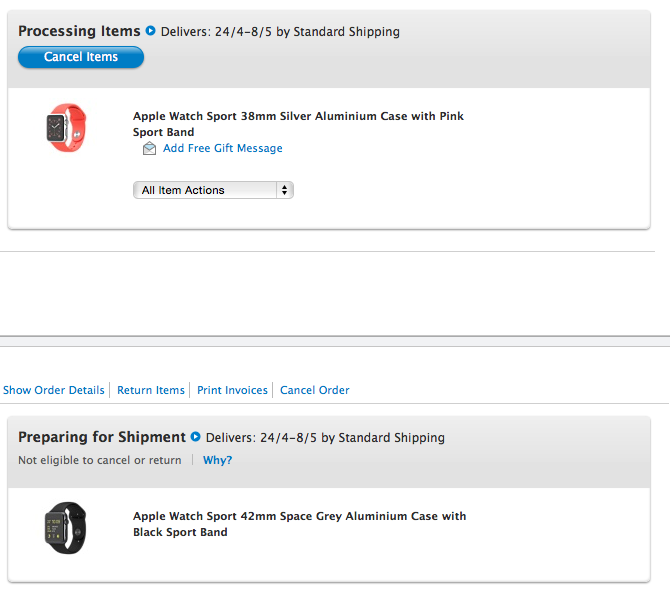Click blue arrow icon beside Preparing for Shipment
The width and height of the screenshot is (670, 598).
(x=195, y=437)
